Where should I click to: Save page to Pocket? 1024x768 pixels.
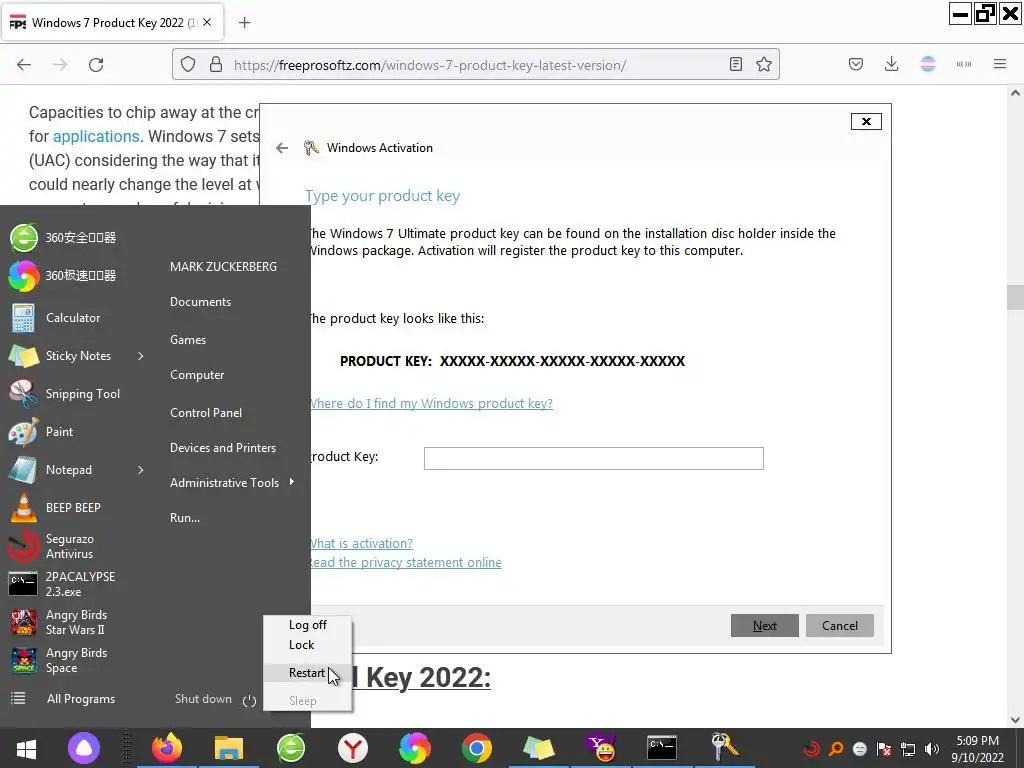(x=856, y=64)
